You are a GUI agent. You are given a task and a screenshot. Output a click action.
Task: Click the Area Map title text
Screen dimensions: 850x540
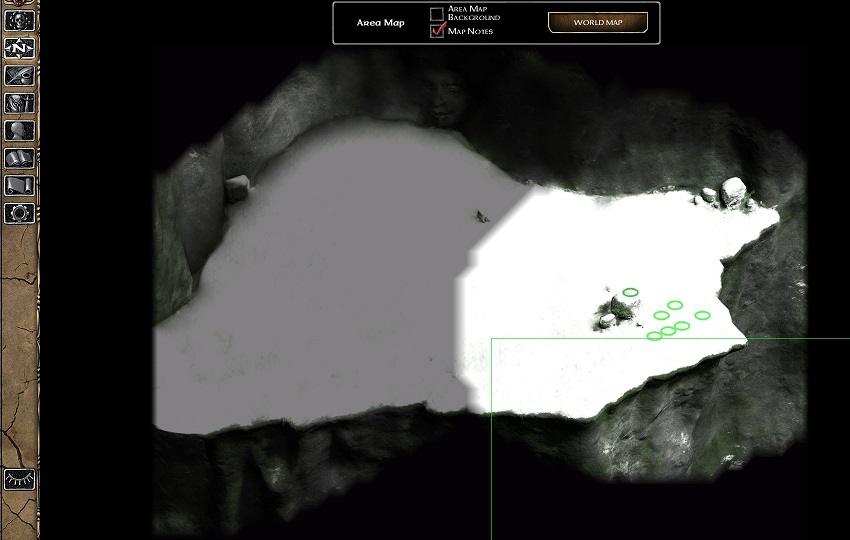381,23
